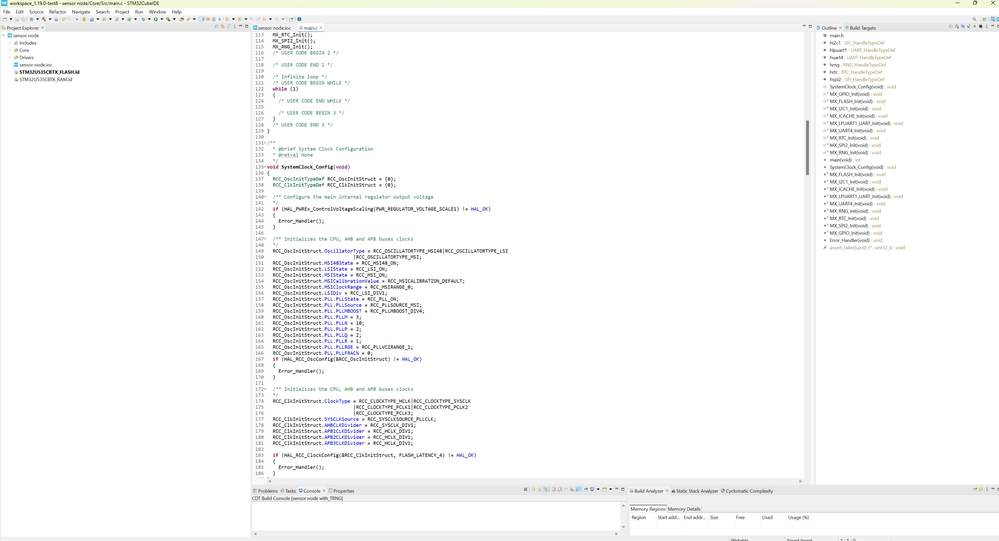Switch to the Static Stack Analyzer tab

click(696, 491)
